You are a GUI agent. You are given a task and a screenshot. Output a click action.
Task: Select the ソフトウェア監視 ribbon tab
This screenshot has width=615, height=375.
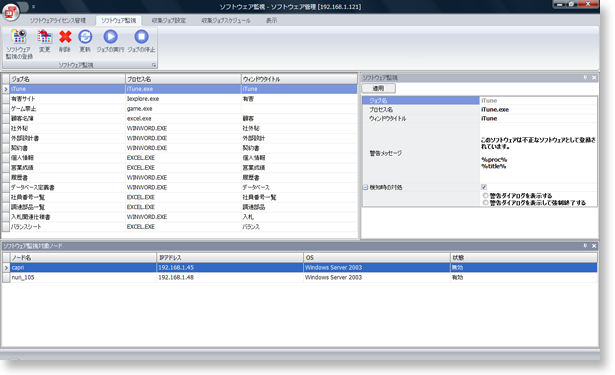point(118,20)
